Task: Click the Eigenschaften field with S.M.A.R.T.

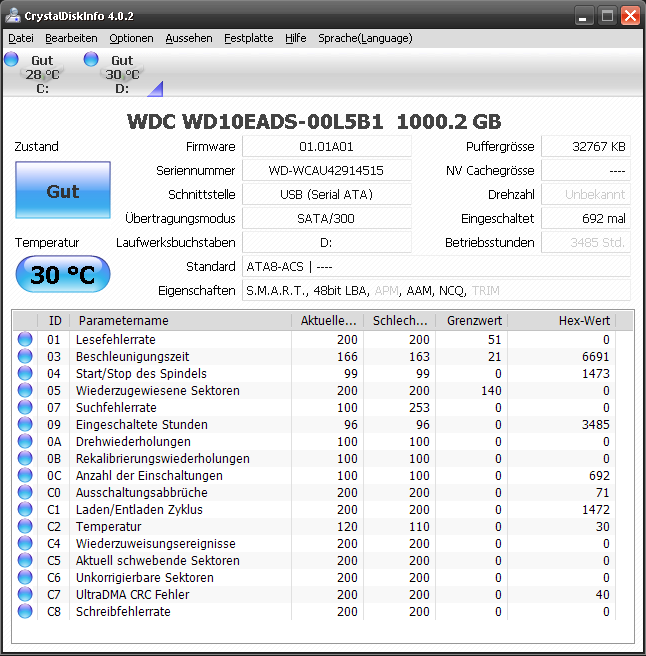Action: (436, 290)
